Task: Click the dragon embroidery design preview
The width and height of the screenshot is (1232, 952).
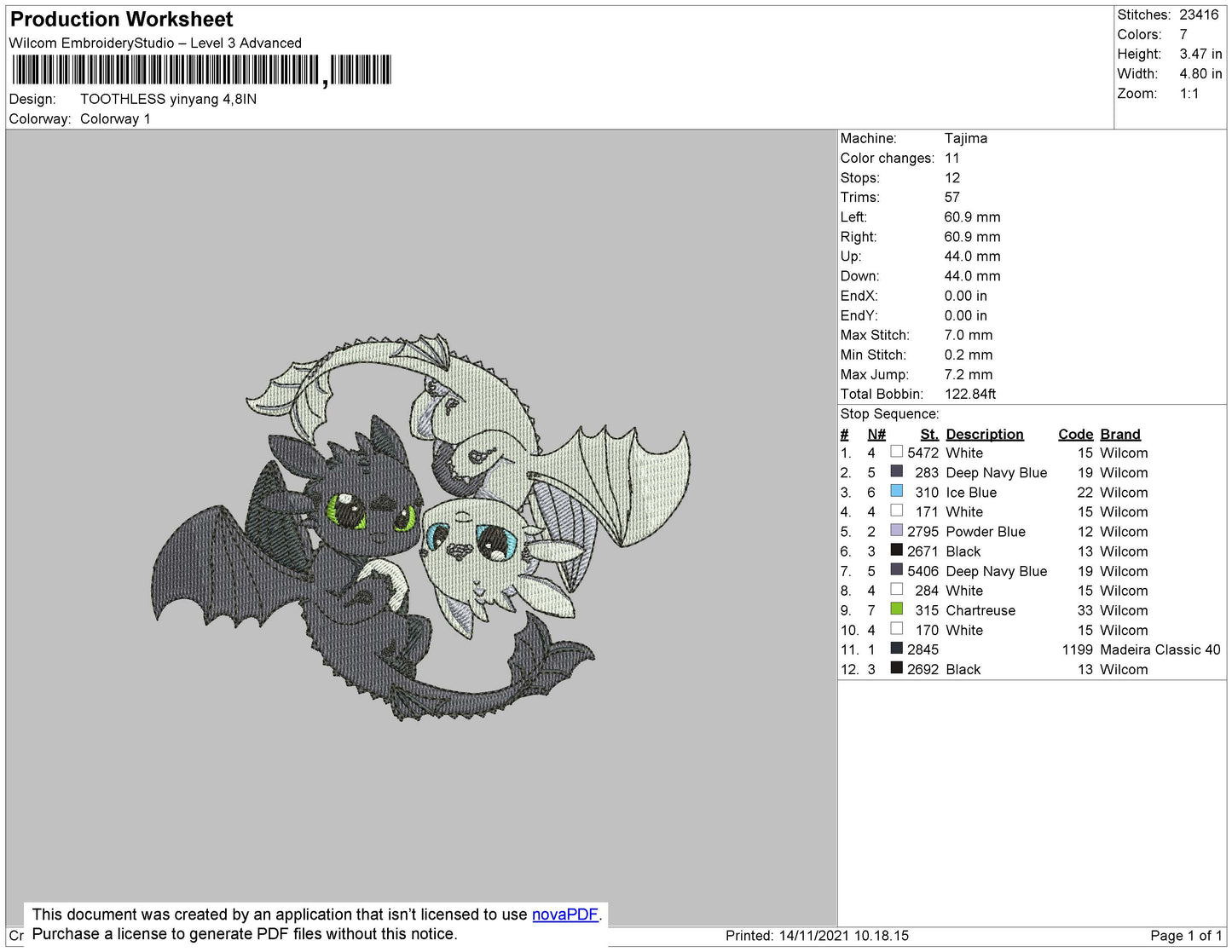Action: [x=420, y=526]
